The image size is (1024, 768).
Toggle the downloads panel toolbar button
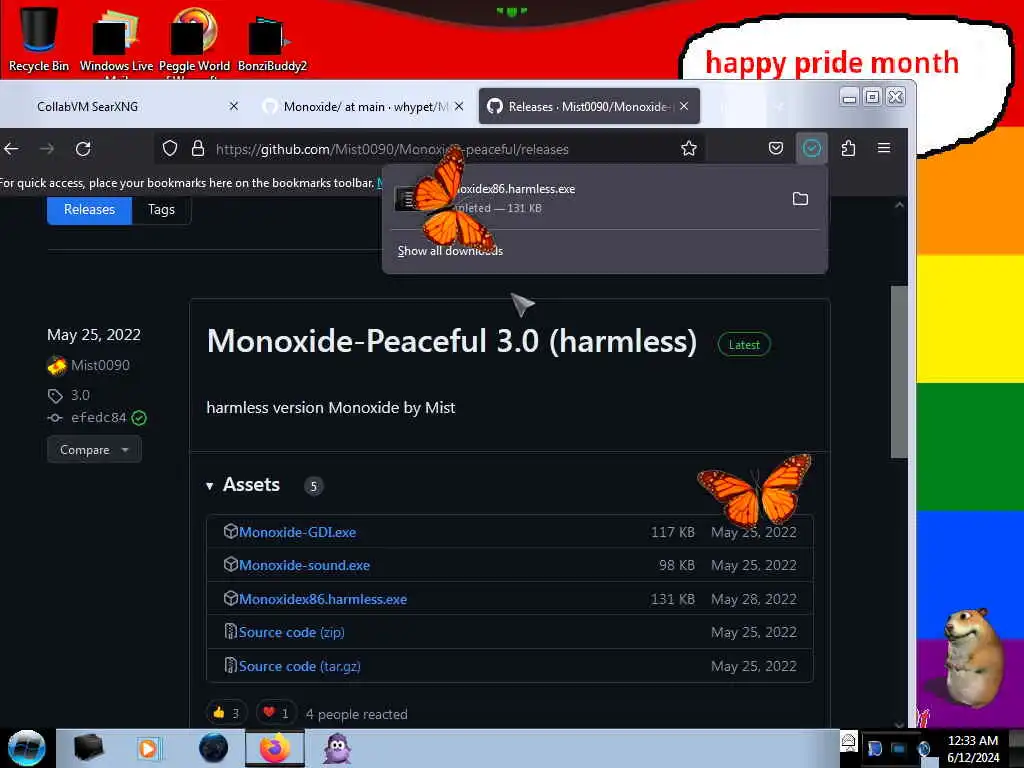tap(812, 148)
